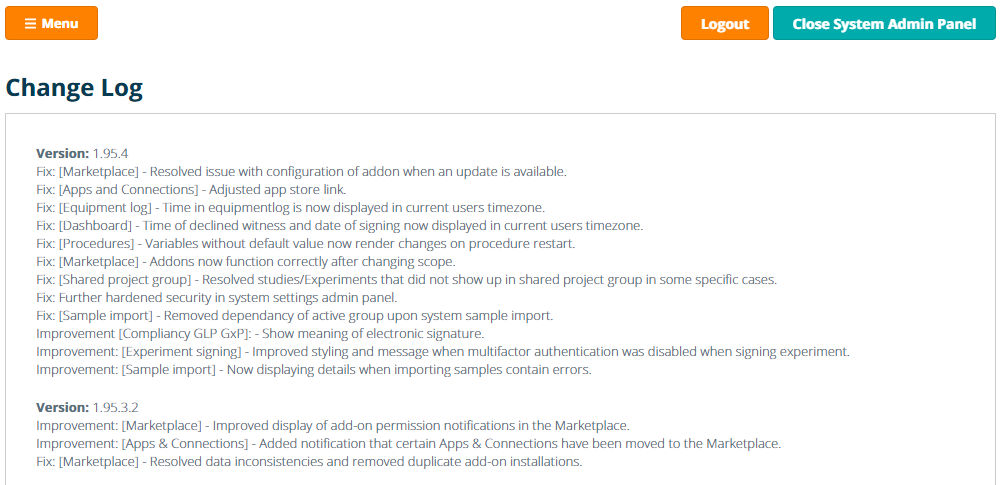Click the Sample import active group fix

click(x=294, y=315)
